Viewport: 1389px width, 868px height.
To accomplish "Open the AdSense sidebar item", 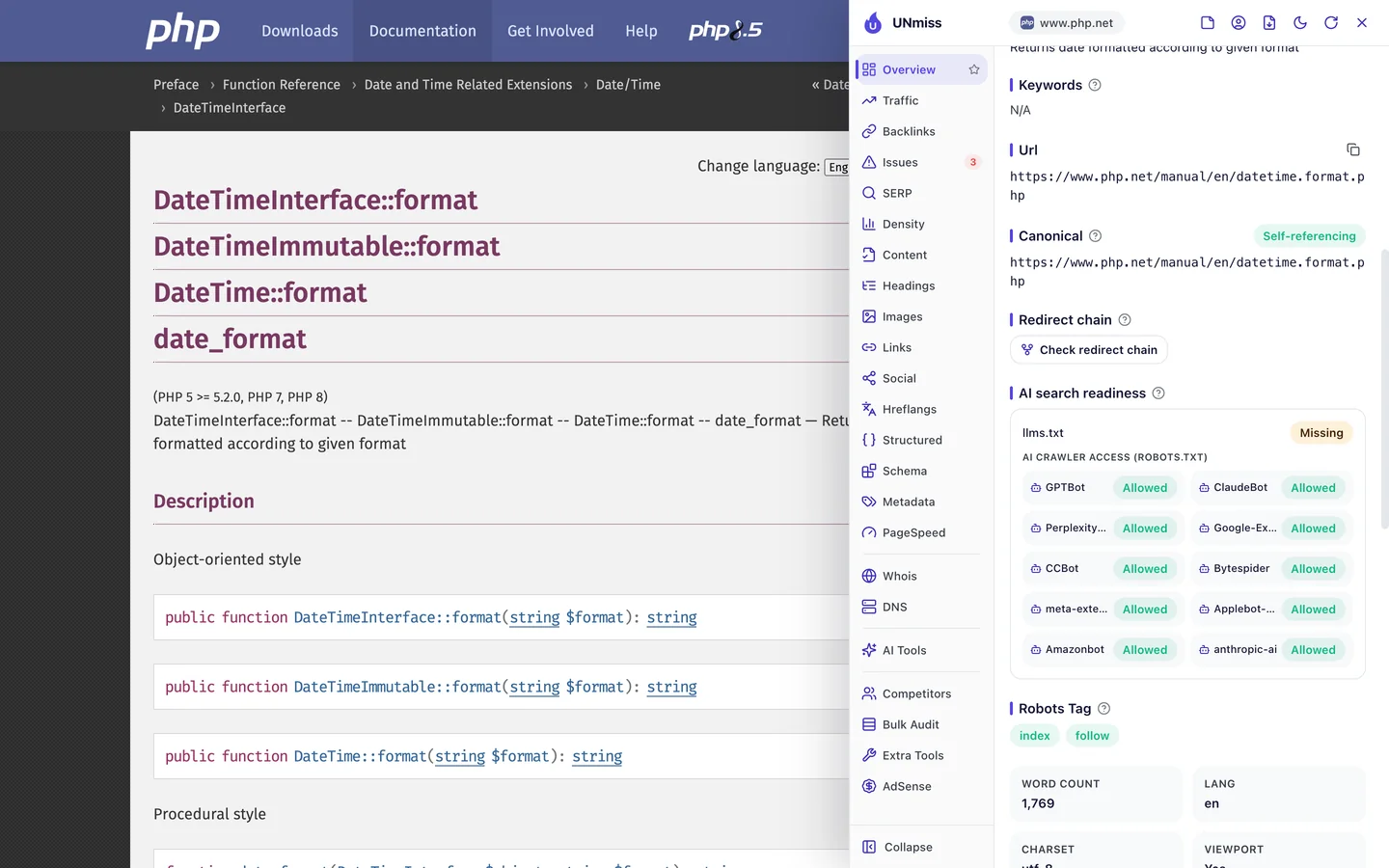I will (x=921, y=786).
